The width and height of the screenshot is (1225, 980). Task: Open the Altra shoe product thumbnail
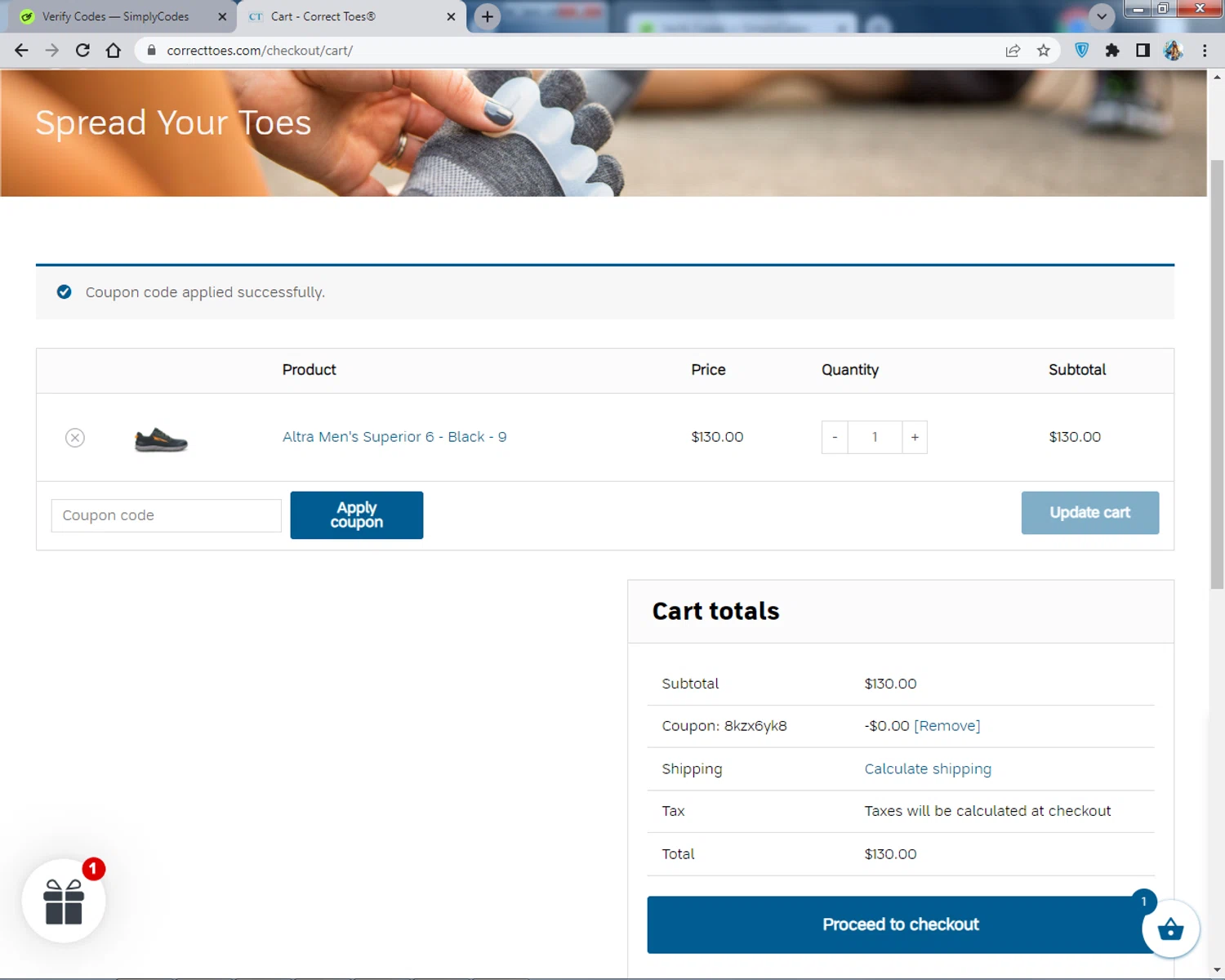click(x=161, y=439)
